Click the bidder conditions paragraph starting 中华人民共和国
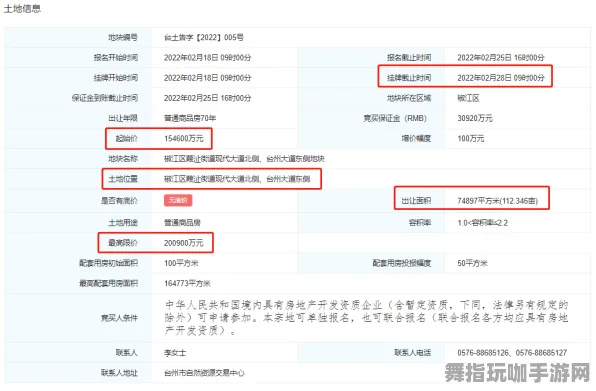 point(366,318)
